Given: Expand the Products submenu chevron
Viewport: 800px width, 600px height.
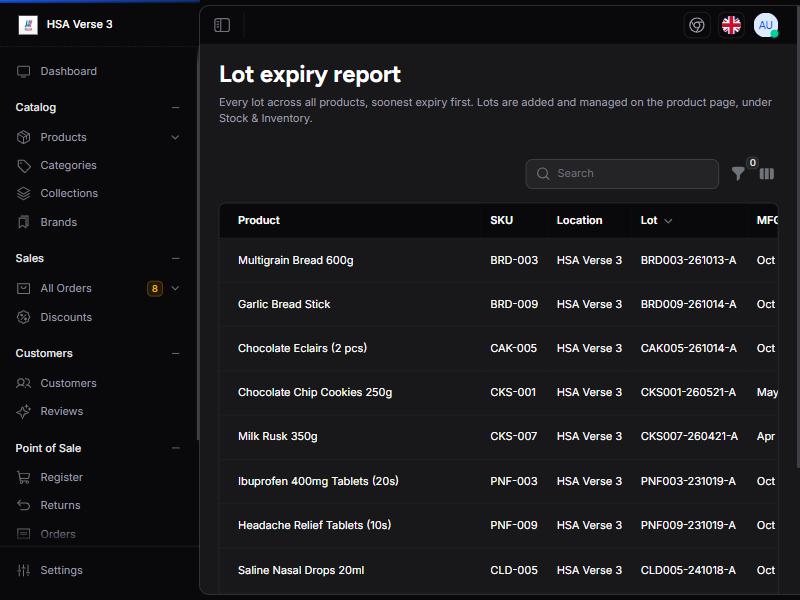Looking at the screenshot, I should [x=175, y=137].
